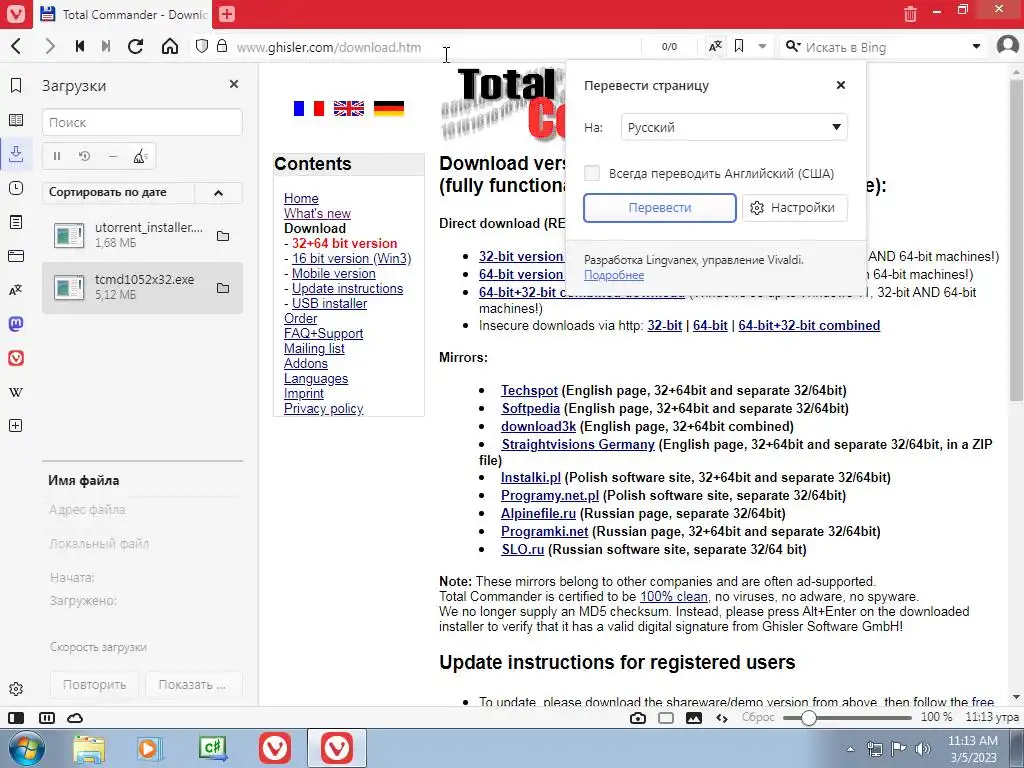Open the Window panel in sidebar
Image resolution: width=1024 pixels, height=768 pixels.
pyautogui.click(x=16, y=256)
